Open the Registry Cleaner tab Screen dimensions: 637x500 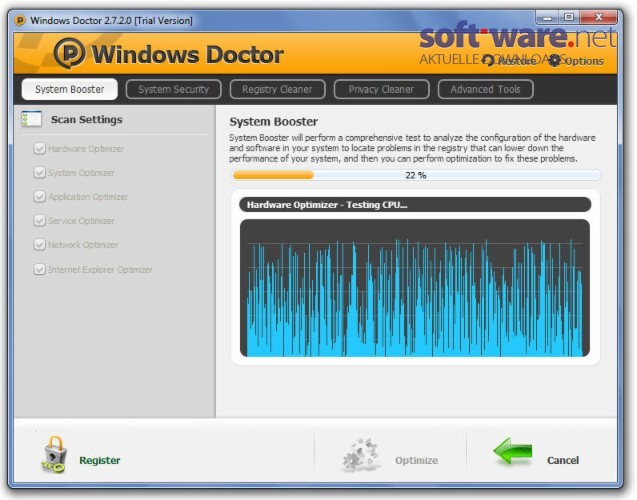click(x=277, y=89)
